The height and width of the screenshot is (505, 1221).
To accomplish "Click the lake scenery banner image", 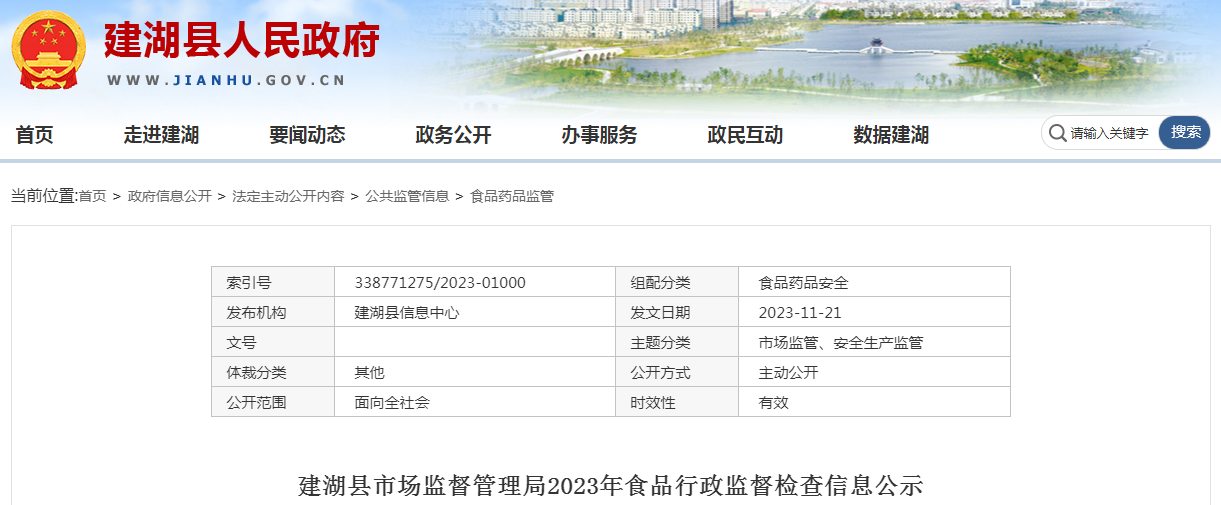I will (850, 50).
